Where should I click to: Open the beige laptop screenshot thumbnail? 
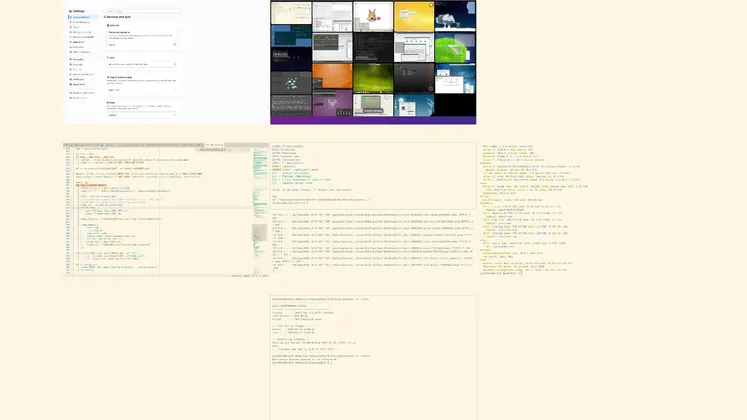373,105
